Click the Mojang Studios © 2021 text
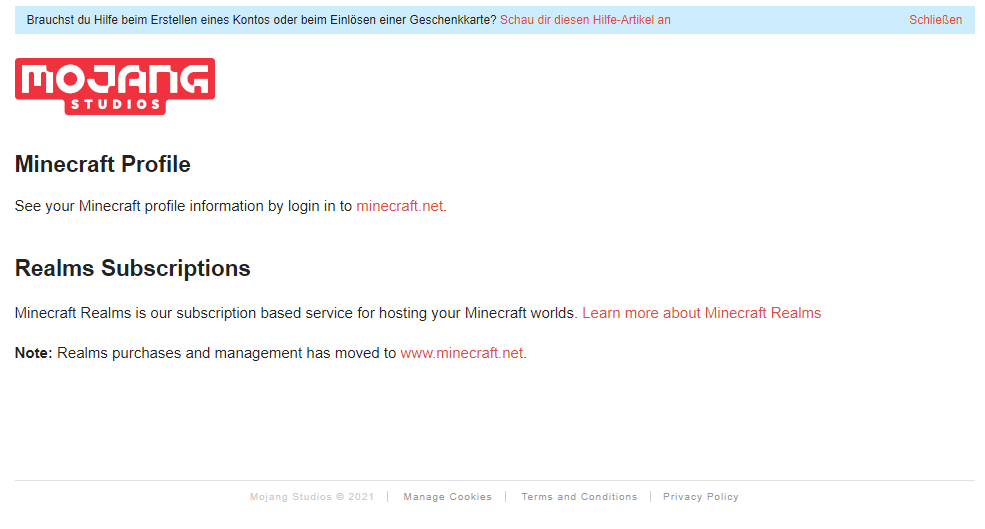Viewport: 985px width, 529px height. [312, 497]
